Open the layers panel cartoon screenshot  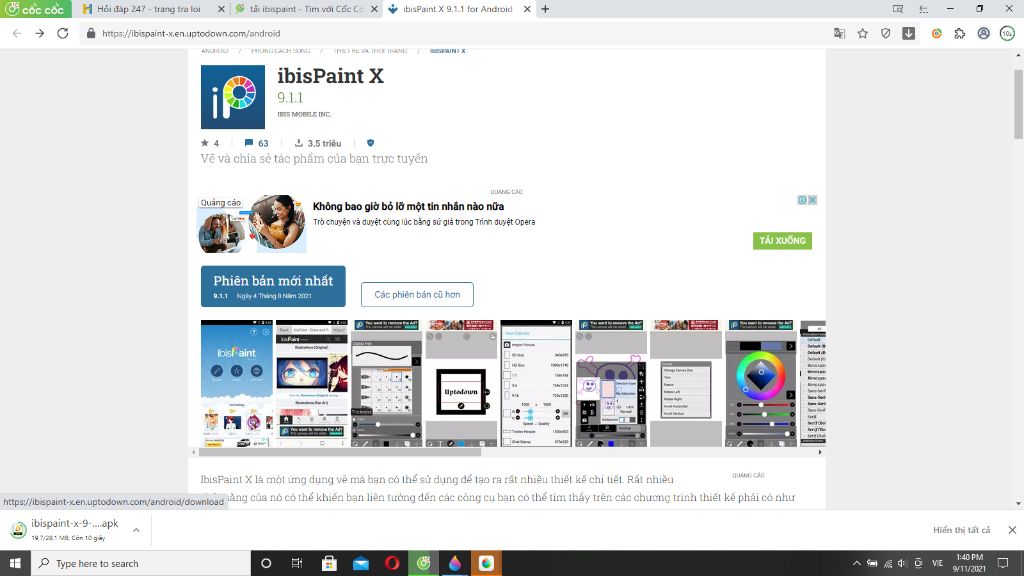pyautogui.click(x=611, y=383)
